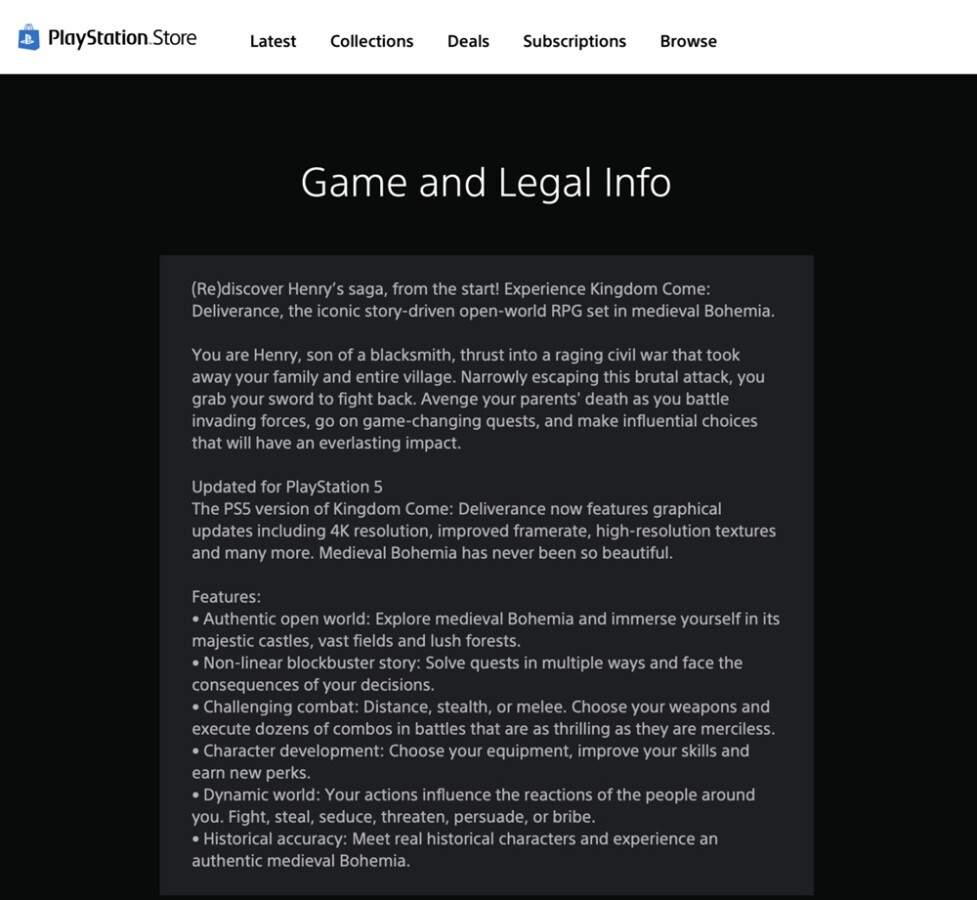Select the 'Dynamic world' bullet point
The width and height of the screenshot is (977, 900).
472,805
